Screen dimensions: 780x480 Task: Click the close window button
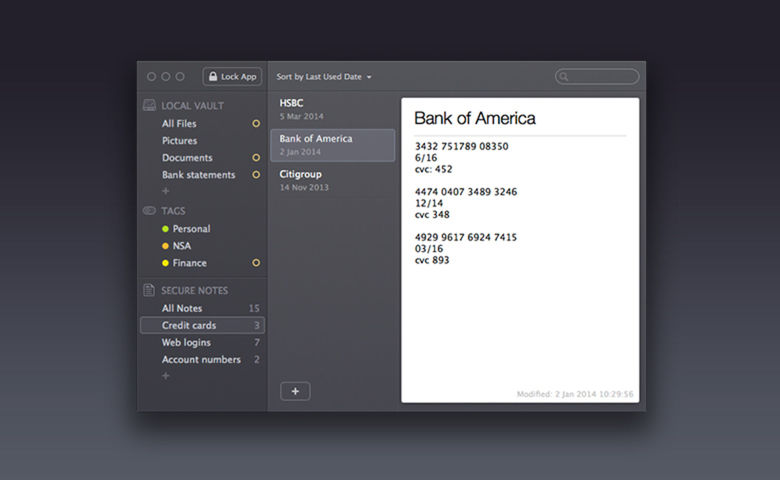(151, 77)
